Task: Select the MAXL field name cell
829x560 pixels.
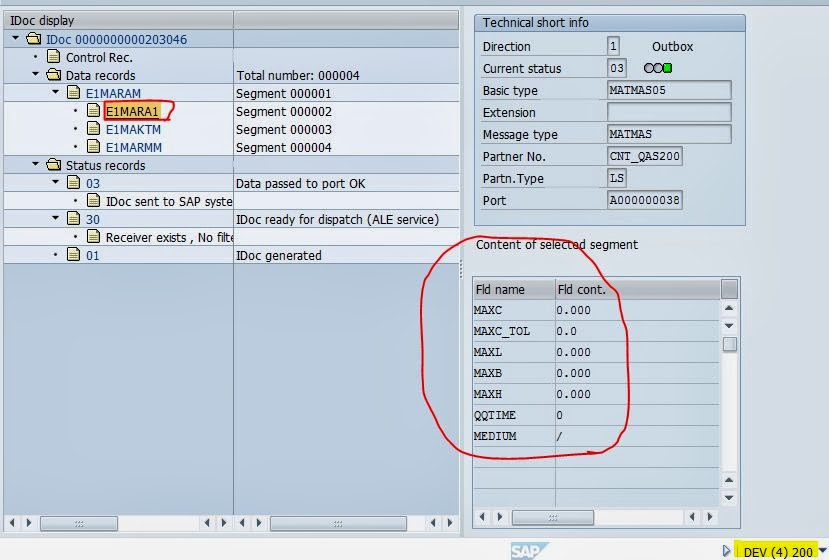Action: click(514, 352)
